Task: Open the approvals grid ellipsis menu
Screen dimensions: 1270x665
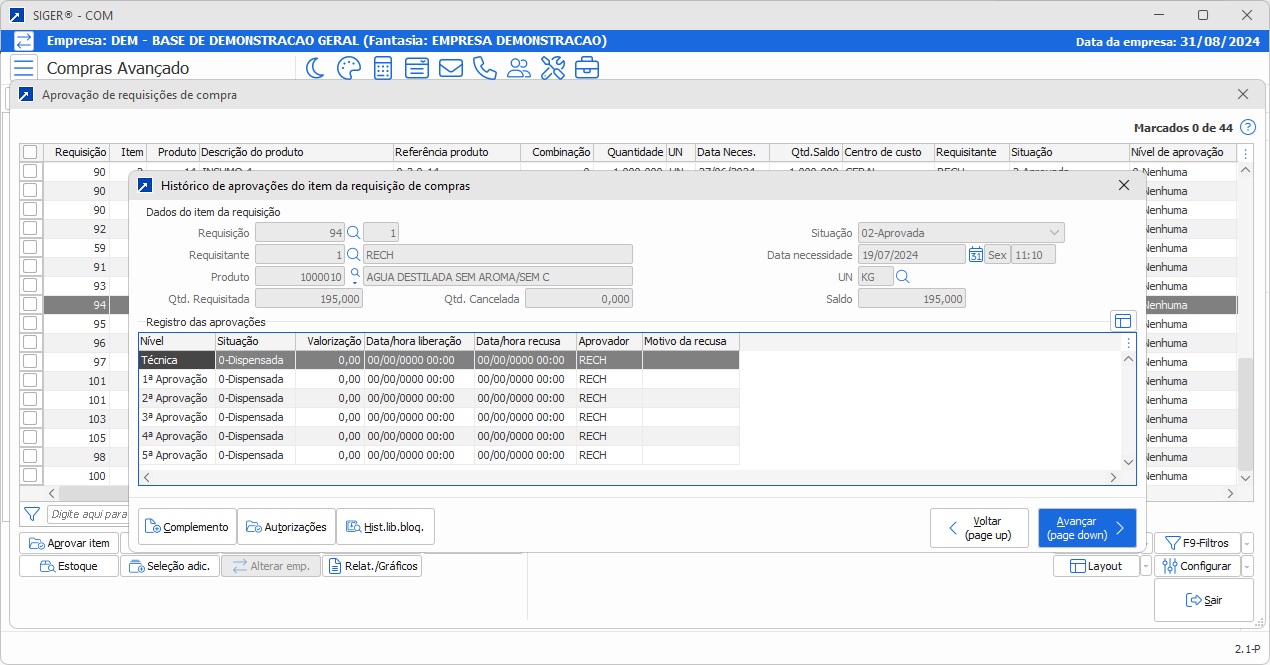Action: click(x=1127, y=343)
